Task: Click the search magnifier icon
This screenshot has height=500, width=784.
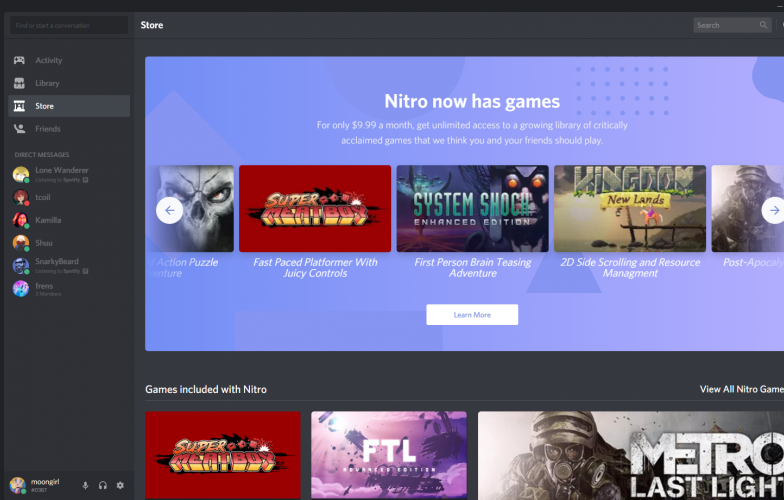Action: tap(763, 25)
